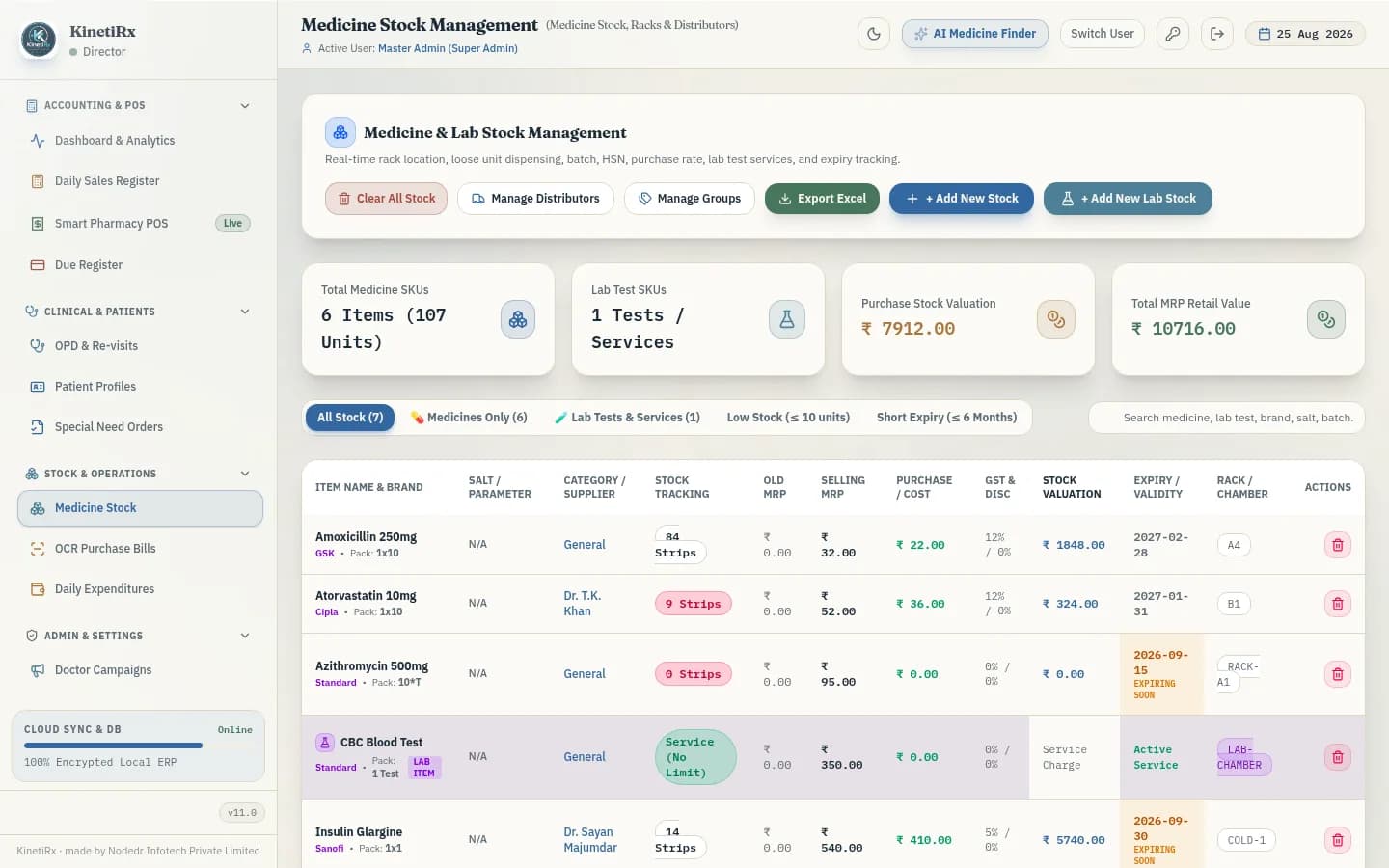This screenshot has height=868, width=1389.
Task: Toggle dark mode moon icon
Action: tap(874, 34)
